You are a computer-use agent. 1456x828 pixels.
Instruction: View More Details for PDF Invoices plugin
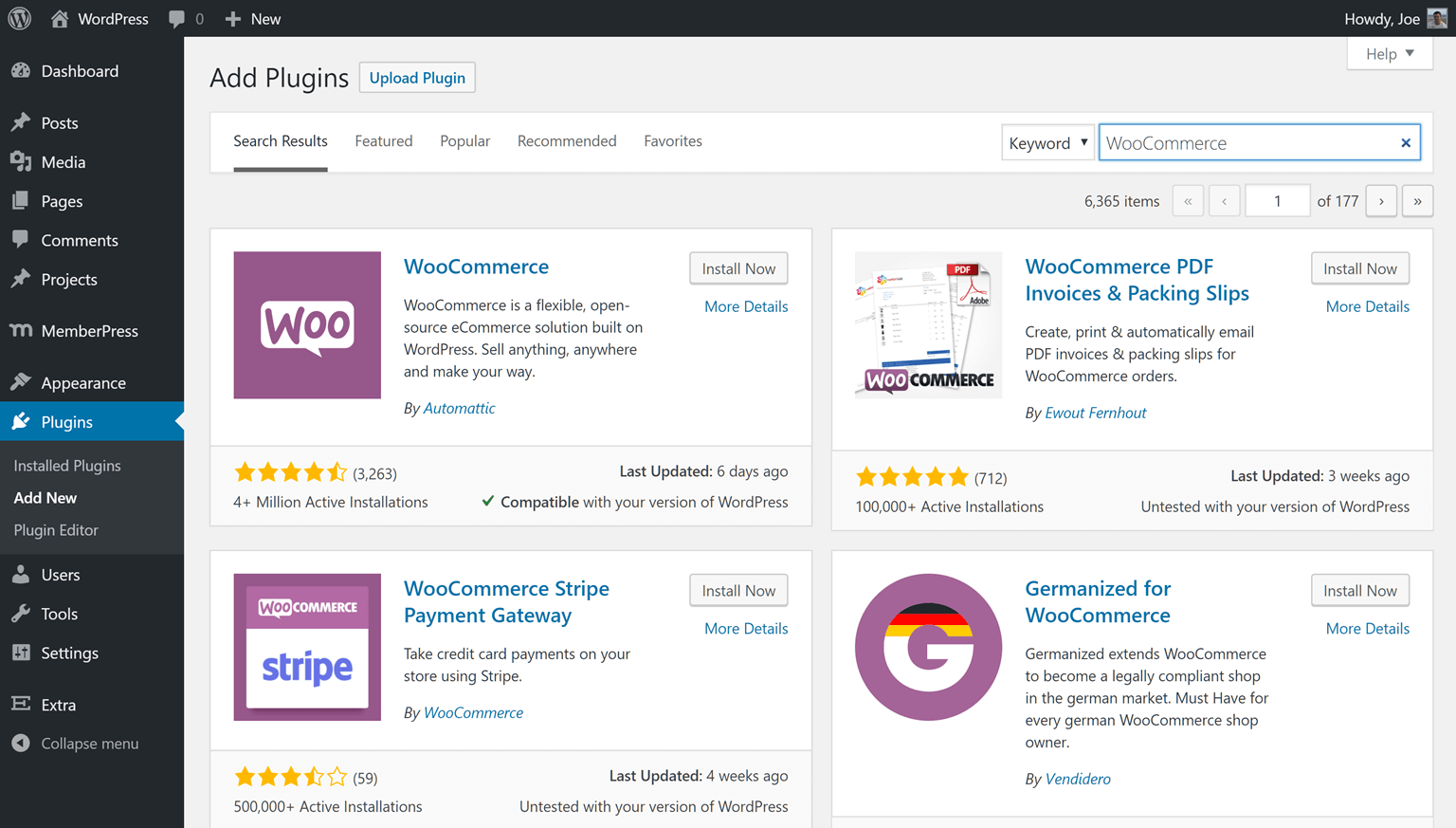(x=1367, y=306)
